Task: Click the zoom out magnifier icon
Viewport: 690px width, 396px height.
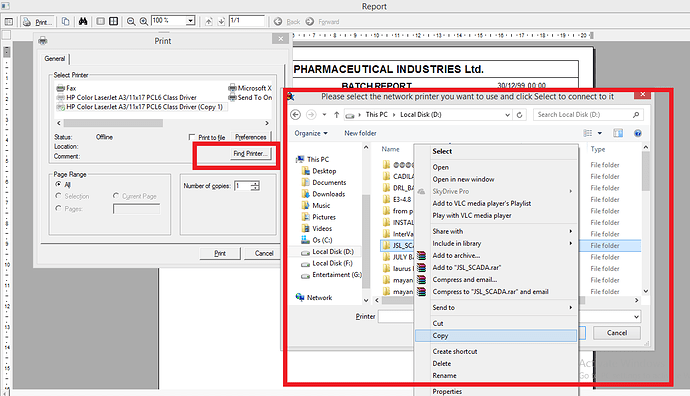Action: [131, 21]
